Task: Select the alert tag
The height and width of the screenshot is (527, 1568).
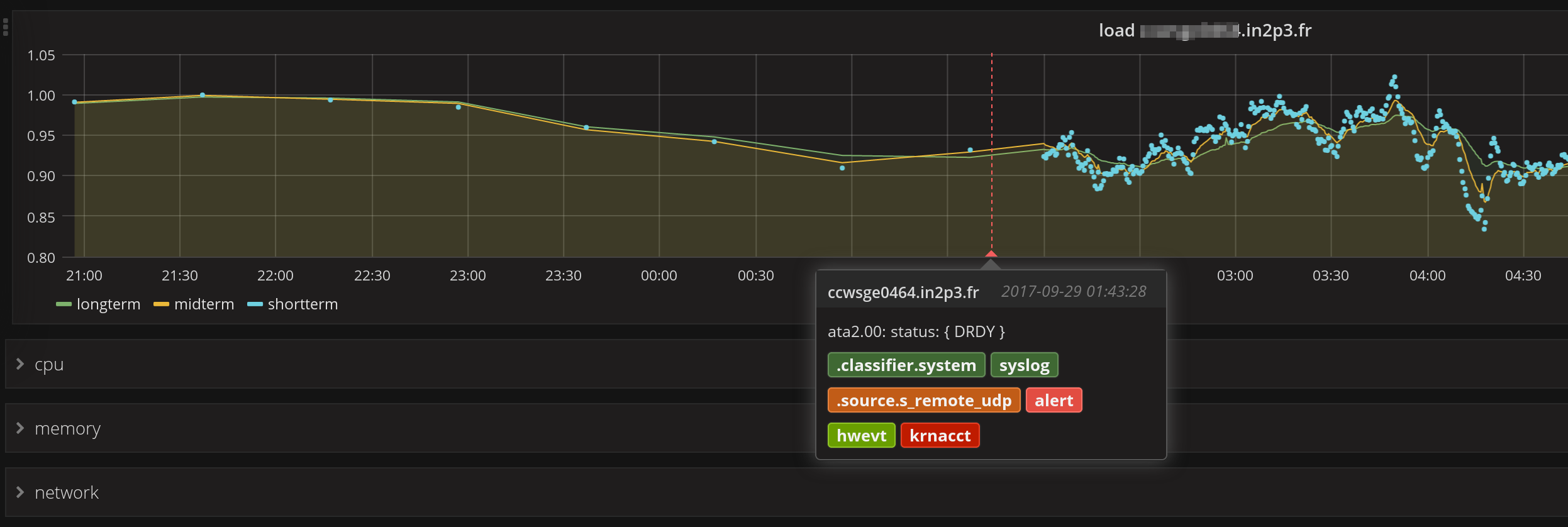Action: point(1054,401)
